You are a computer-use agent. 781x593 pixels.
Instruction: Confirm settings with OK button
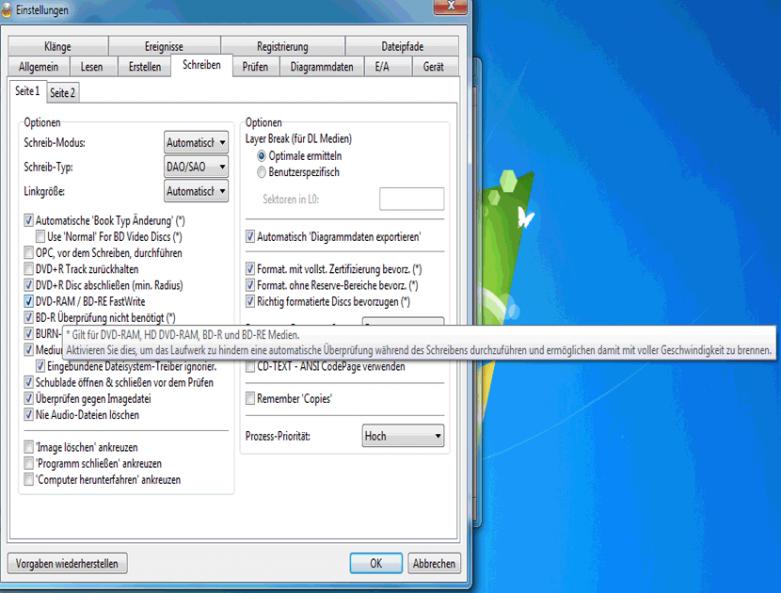click(x=376, y=564)
